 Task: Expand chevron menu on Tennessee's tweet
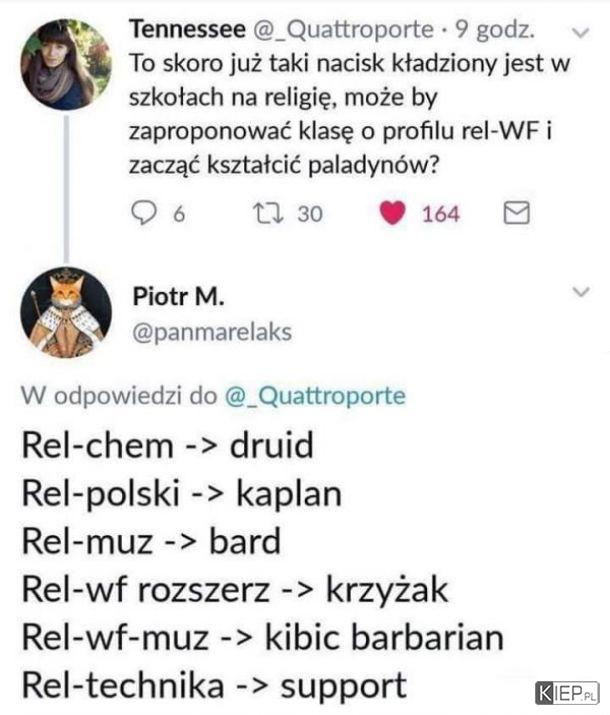(581, 33)
